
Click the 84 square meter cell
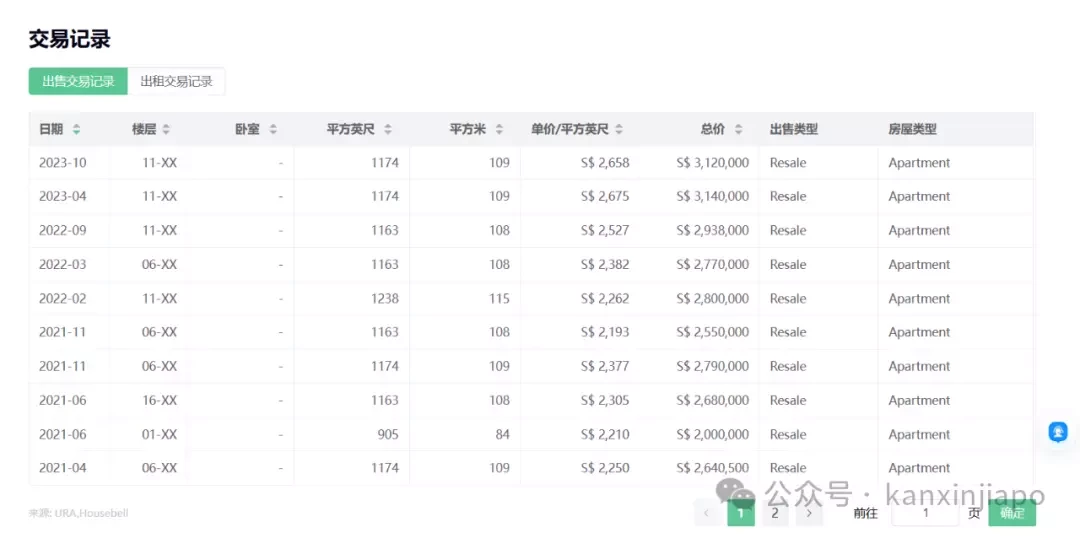coord(503,434)
